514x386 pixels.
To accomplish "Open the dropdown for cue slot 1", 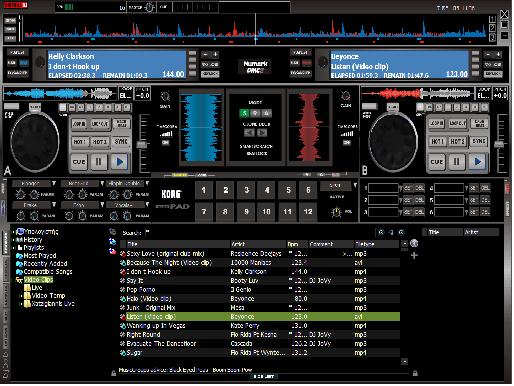I will click(x=400, y=189).
